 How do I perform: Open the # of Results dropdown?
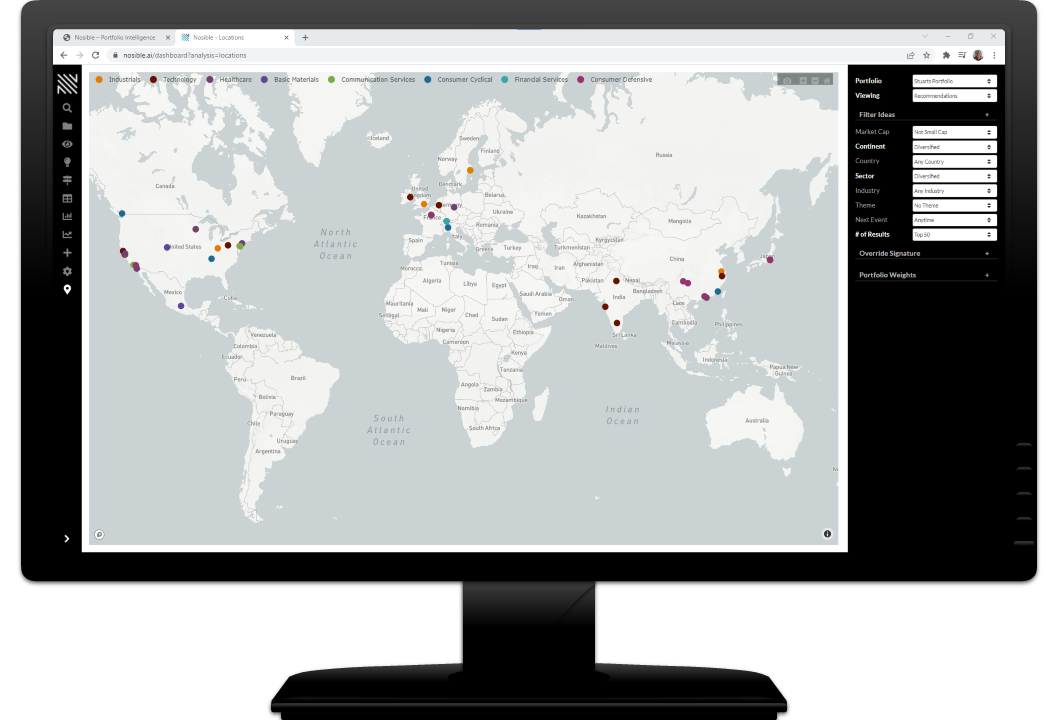(x=954, y=234)
